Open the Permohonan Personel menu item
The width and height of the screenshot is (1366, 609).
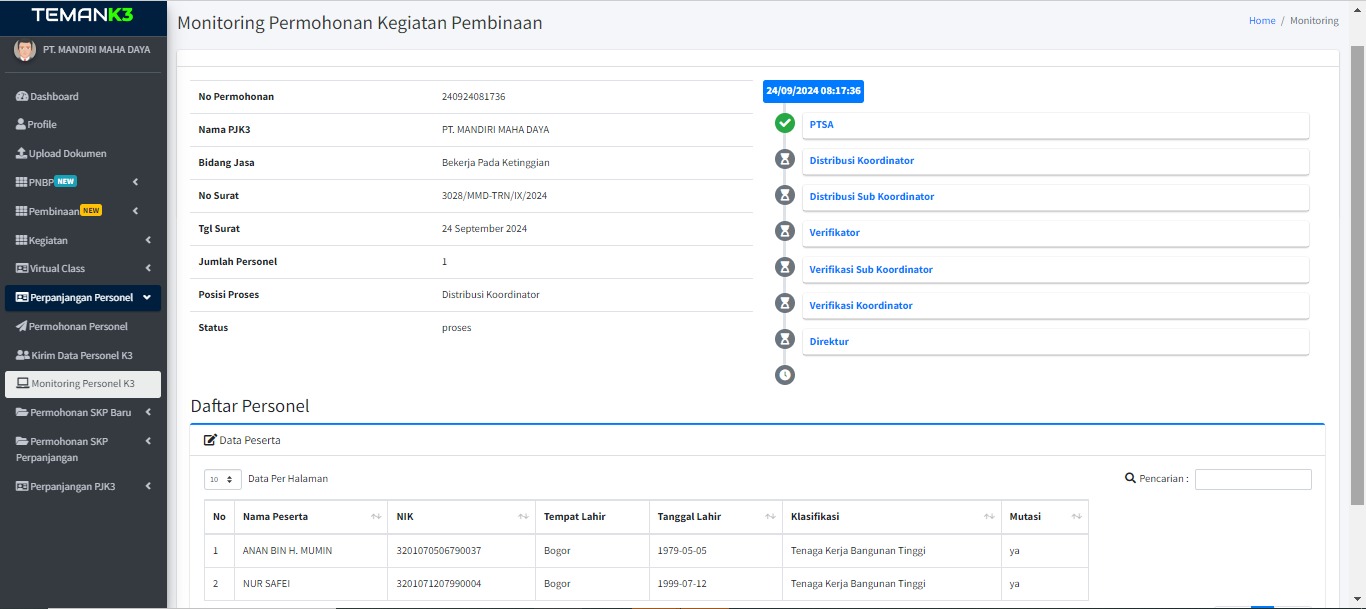click(83, 327)
